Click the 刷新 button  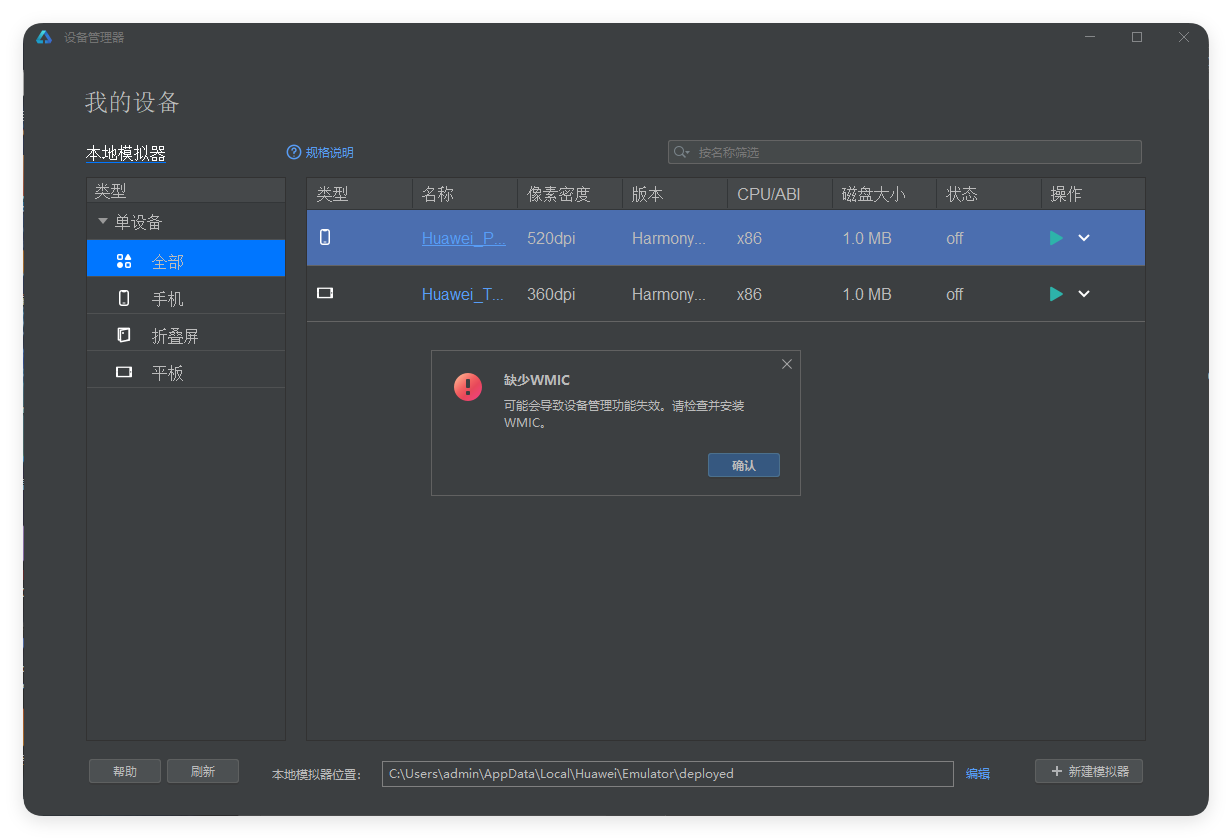point(203,771)
